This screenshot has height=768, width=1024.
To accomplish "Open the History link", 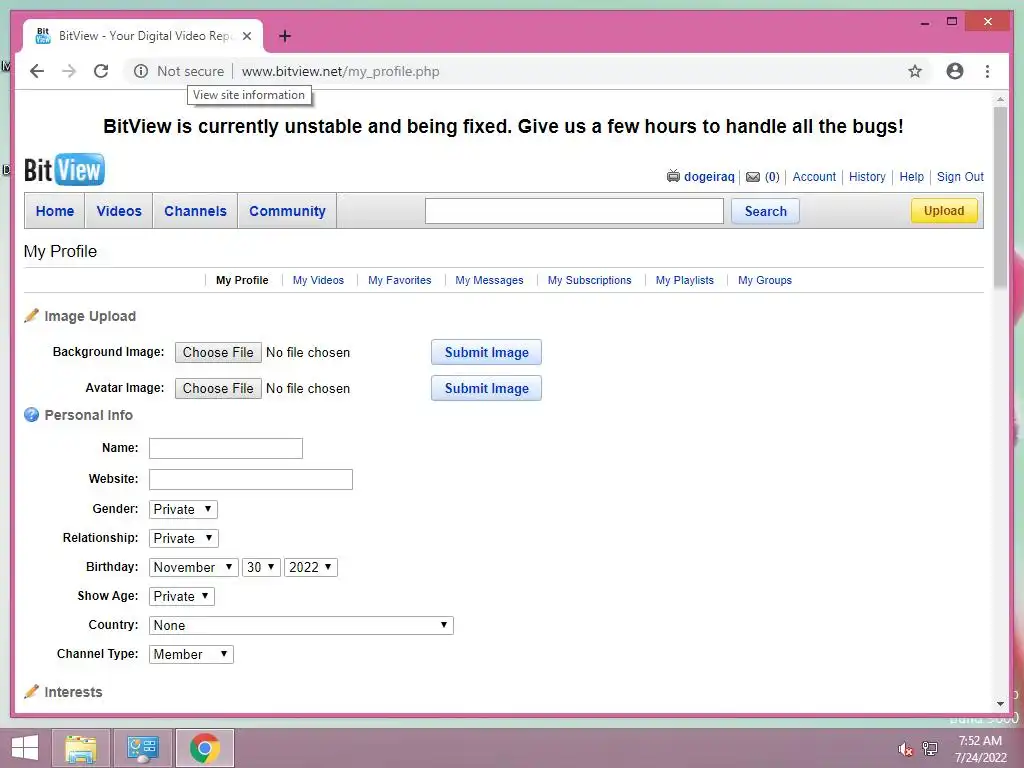I will tap(867, 176).
